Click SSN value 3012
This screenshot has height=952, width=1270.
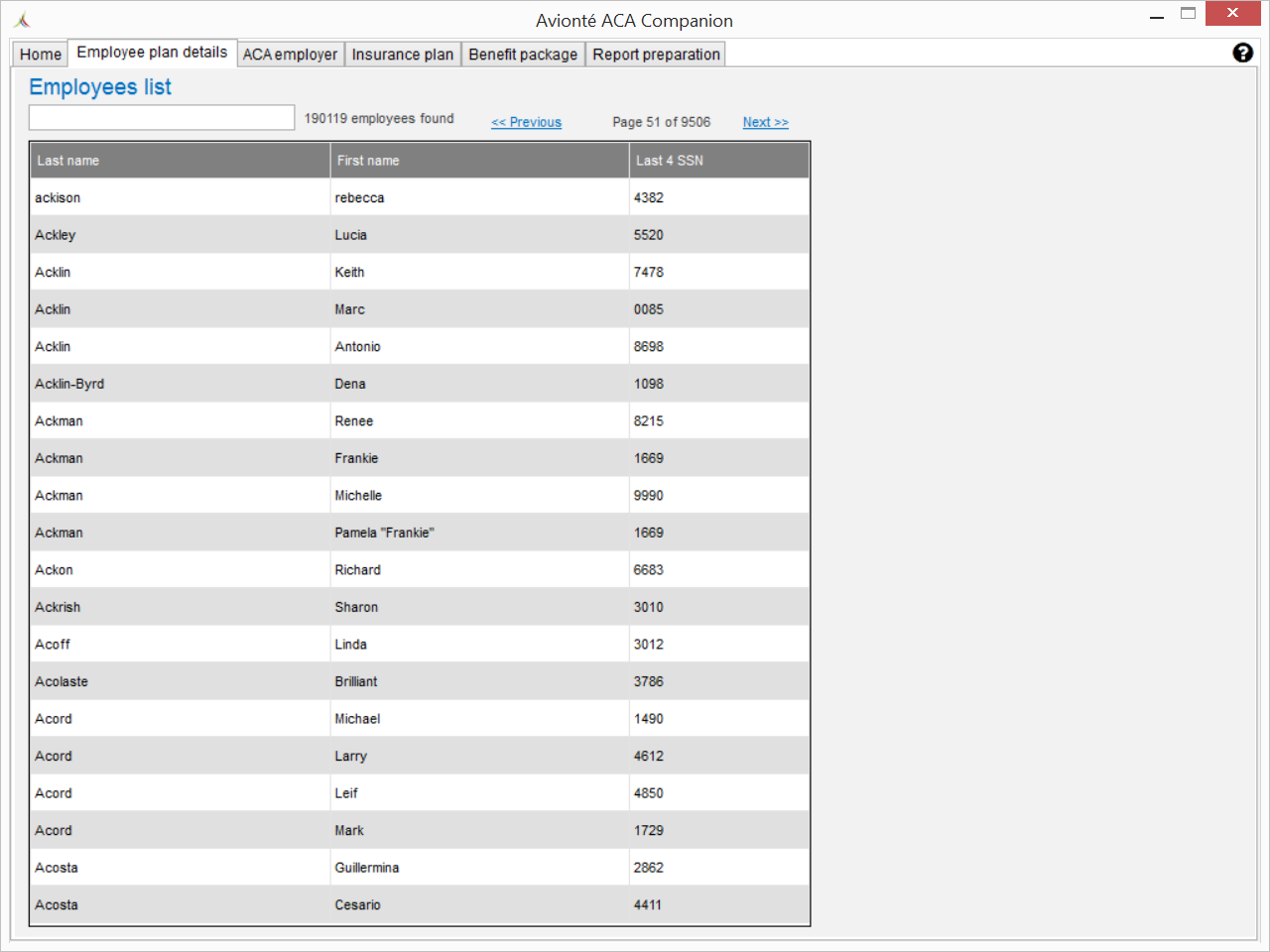[x=649, y=645]
